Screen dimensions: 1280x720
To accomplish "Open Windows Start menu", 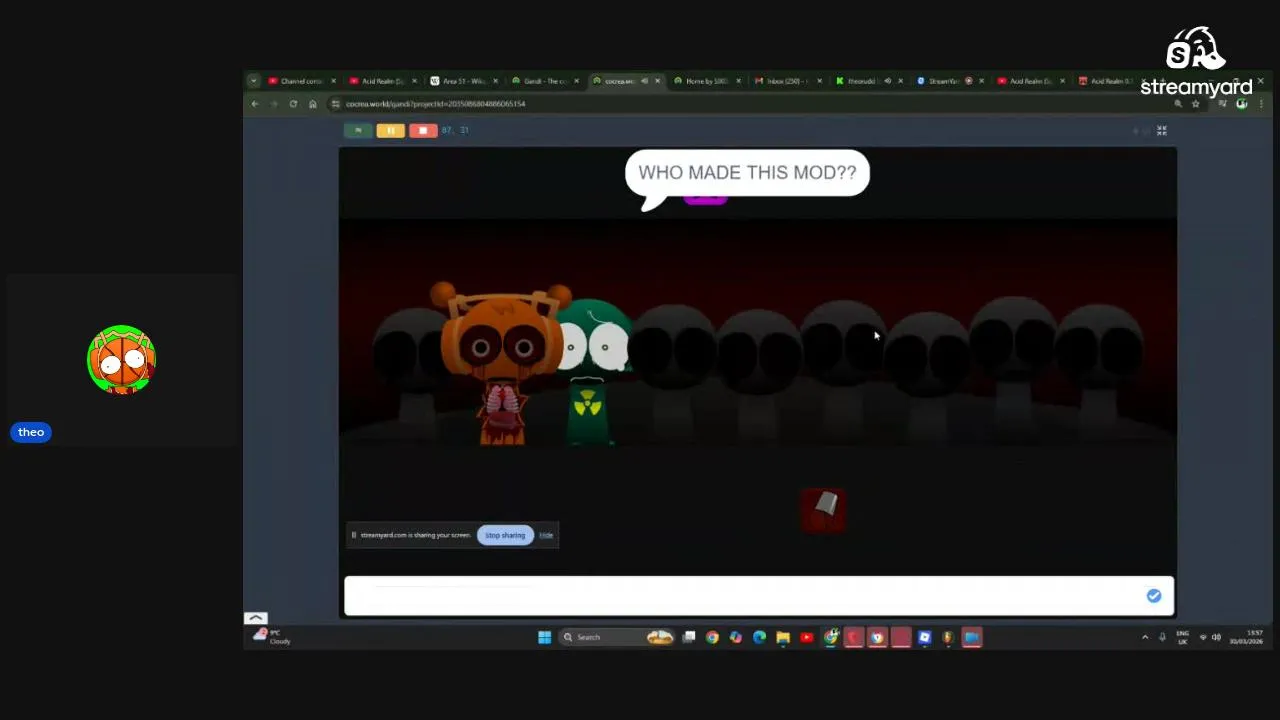I will tap(544, 637).
